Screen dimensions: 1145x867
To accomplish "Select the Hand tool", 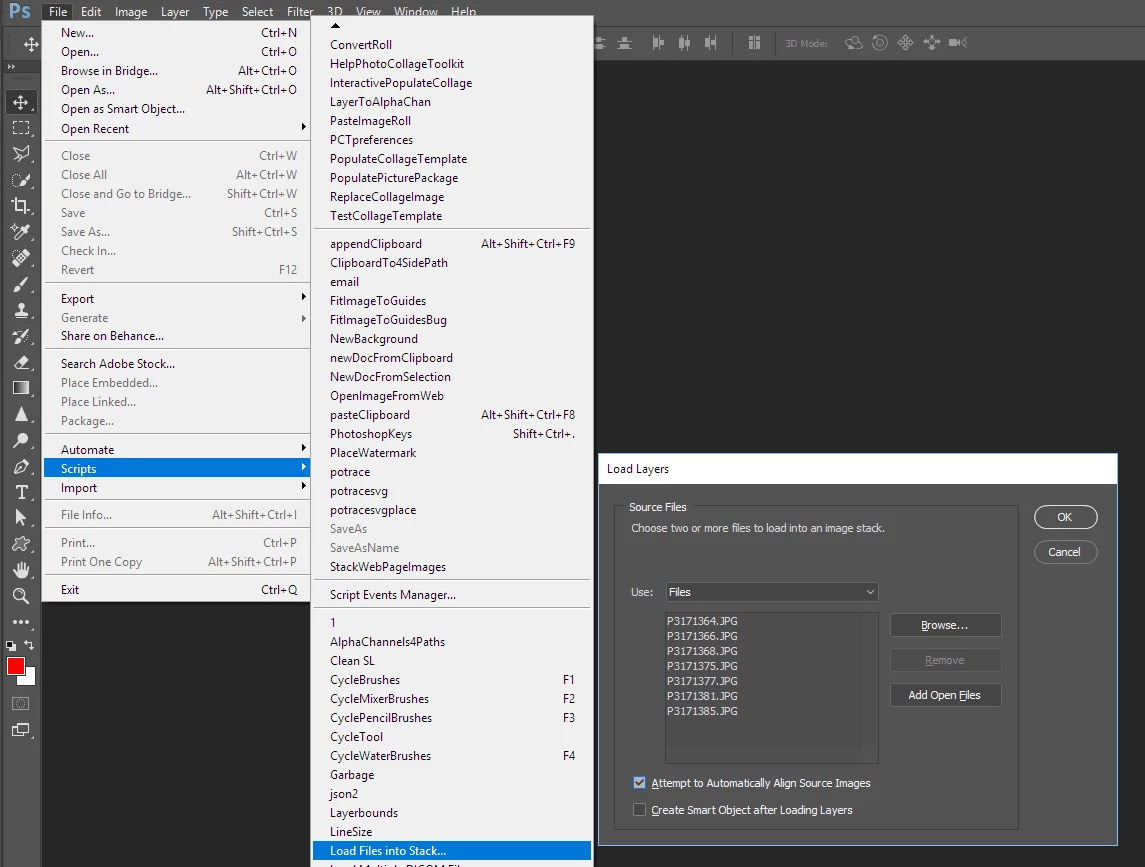I will (x=21, y=570).
